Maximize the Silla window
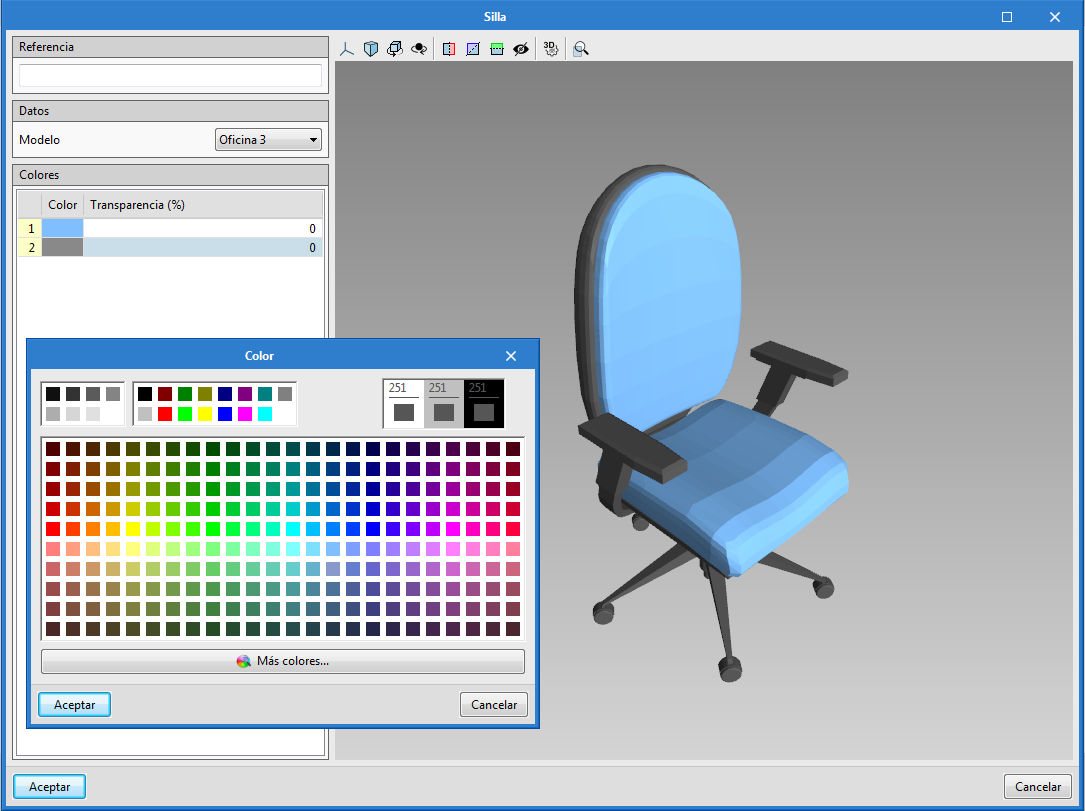Image resolution: width=1085 pixels, height=811 pixels. 1007,17
